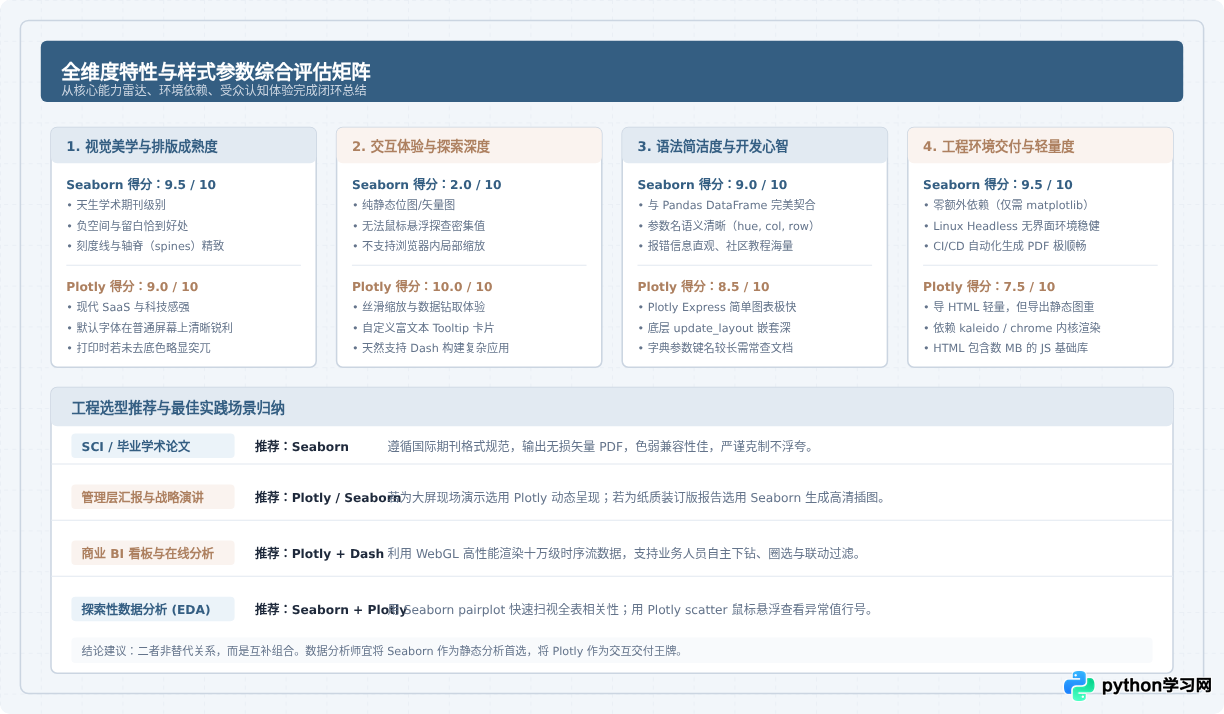Select the "管理层汇报与战略演讲" scenario tag

153,497
